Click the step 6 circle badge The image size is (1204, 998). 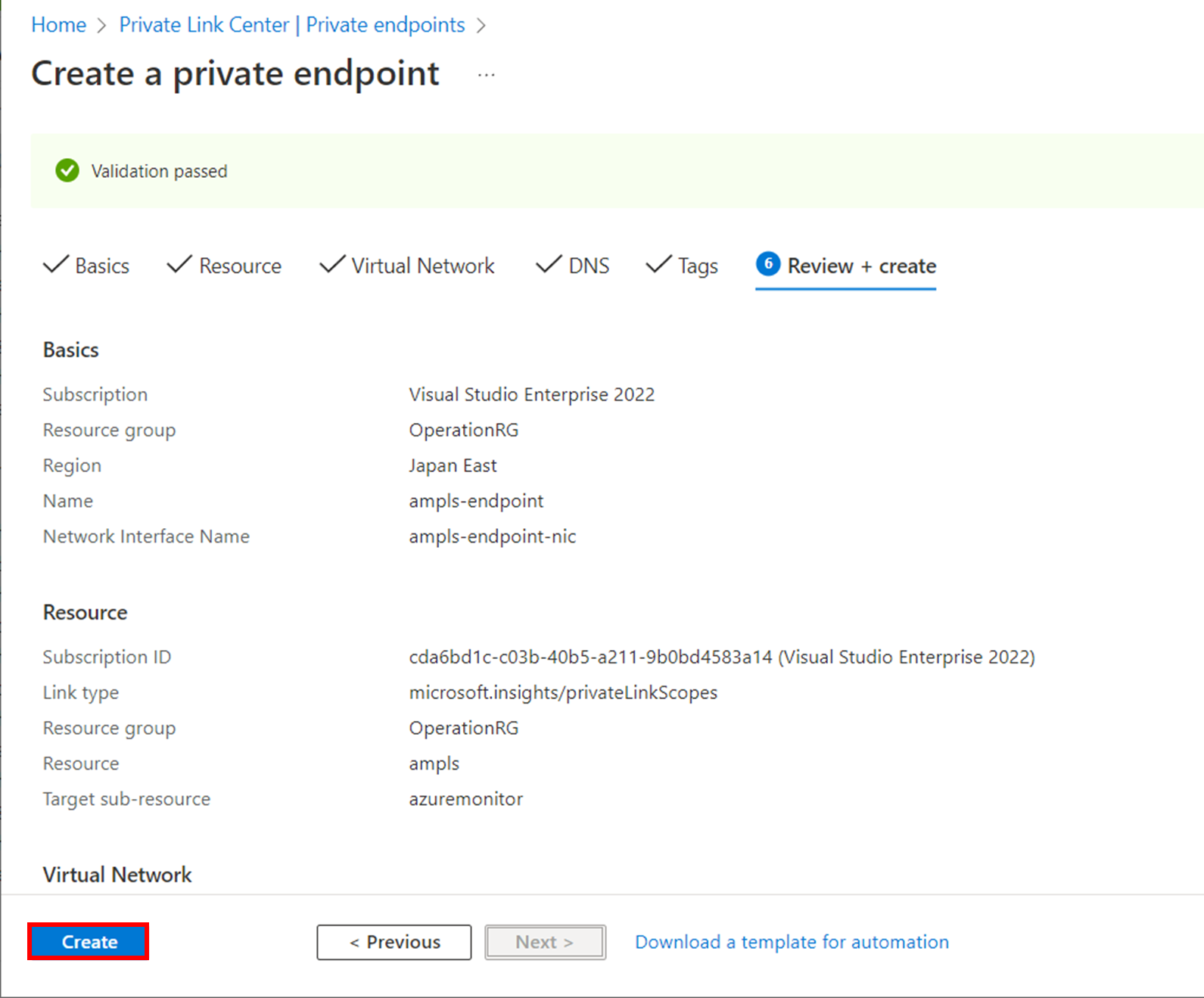point(767,264)
